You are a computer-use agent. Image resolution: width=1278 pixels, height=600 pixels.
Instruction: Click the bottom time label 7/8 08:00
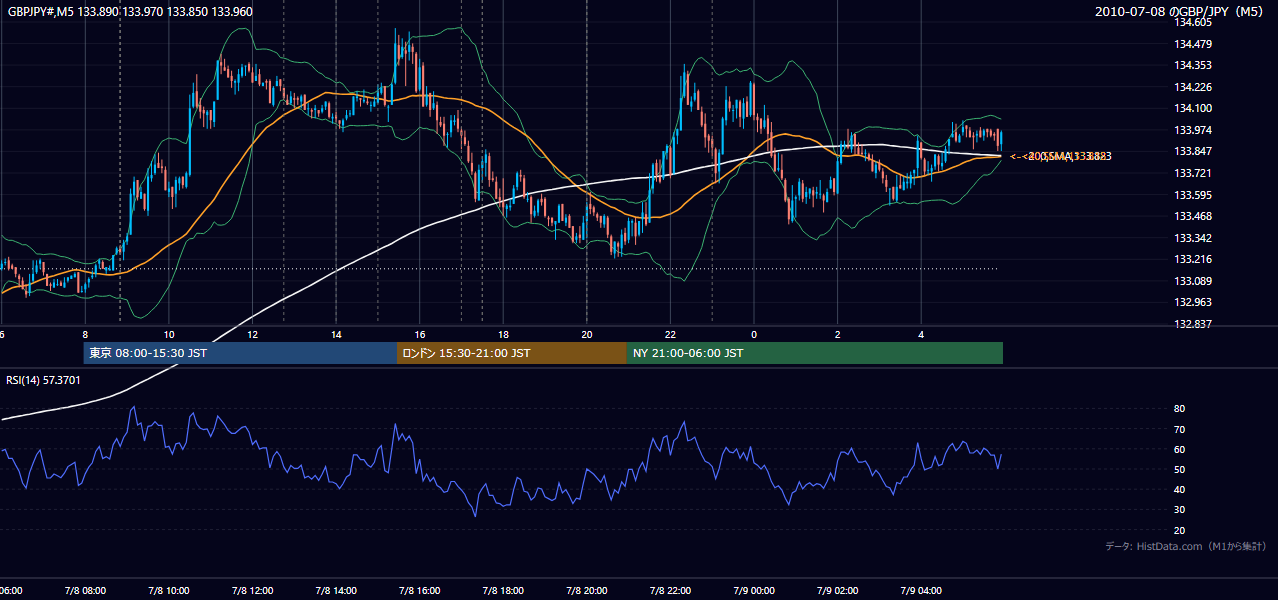pos(85,591)
